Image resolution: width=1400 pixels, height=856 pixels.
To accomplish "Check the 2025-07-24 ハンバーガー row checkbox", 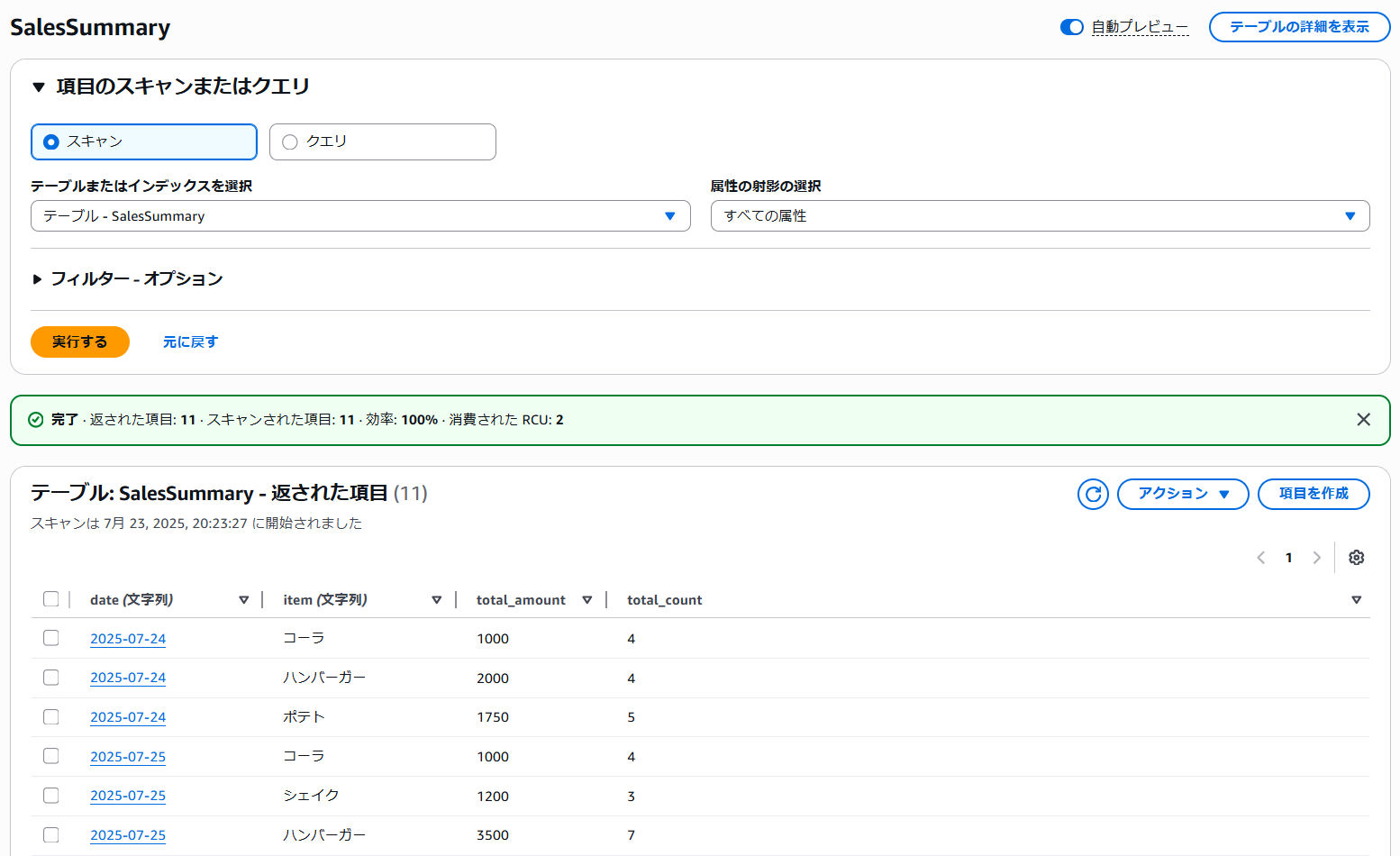I will pyautogui.click(x=51, y=678).
